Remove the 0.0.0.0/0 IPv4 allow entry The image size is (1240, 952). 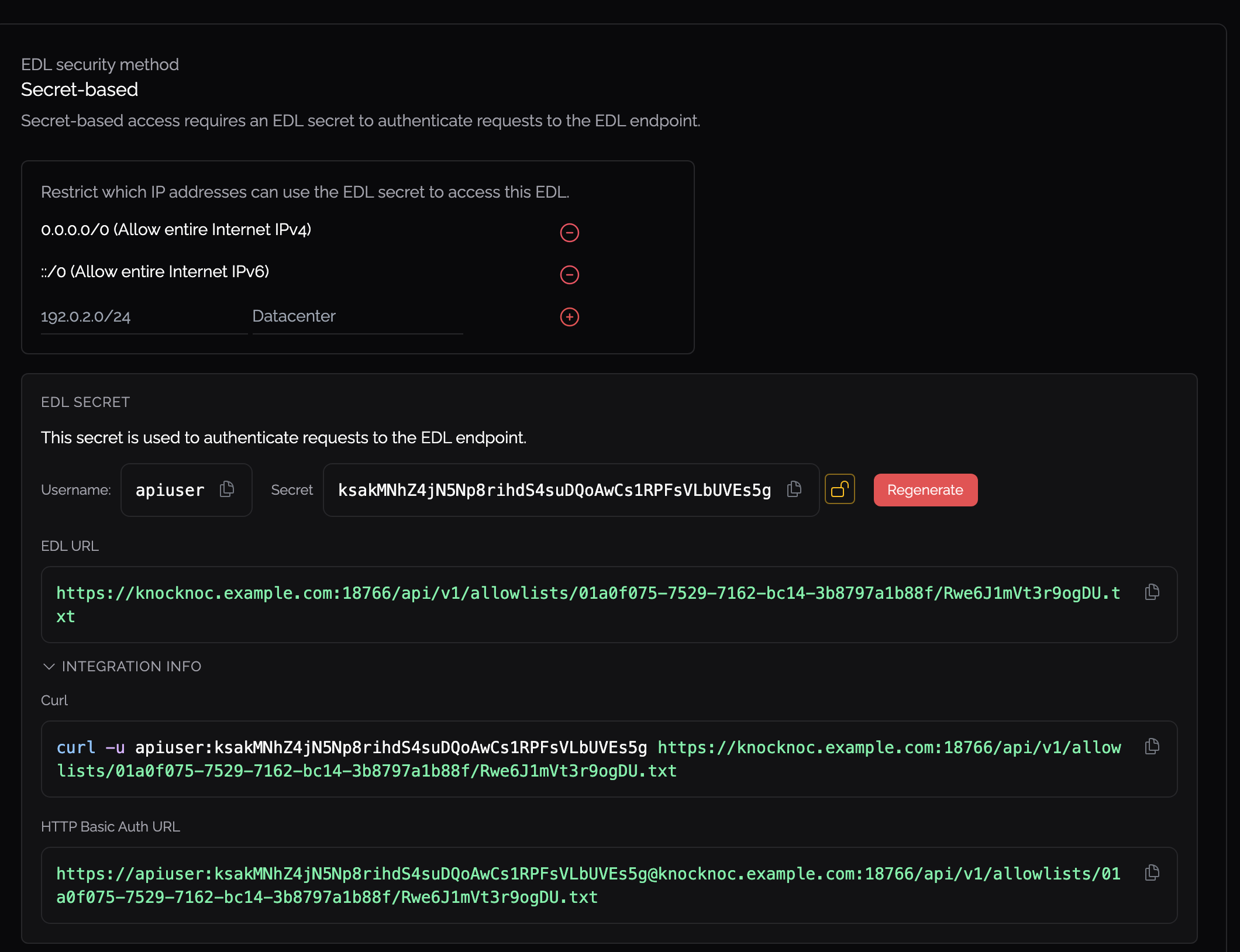pos(569,233)
